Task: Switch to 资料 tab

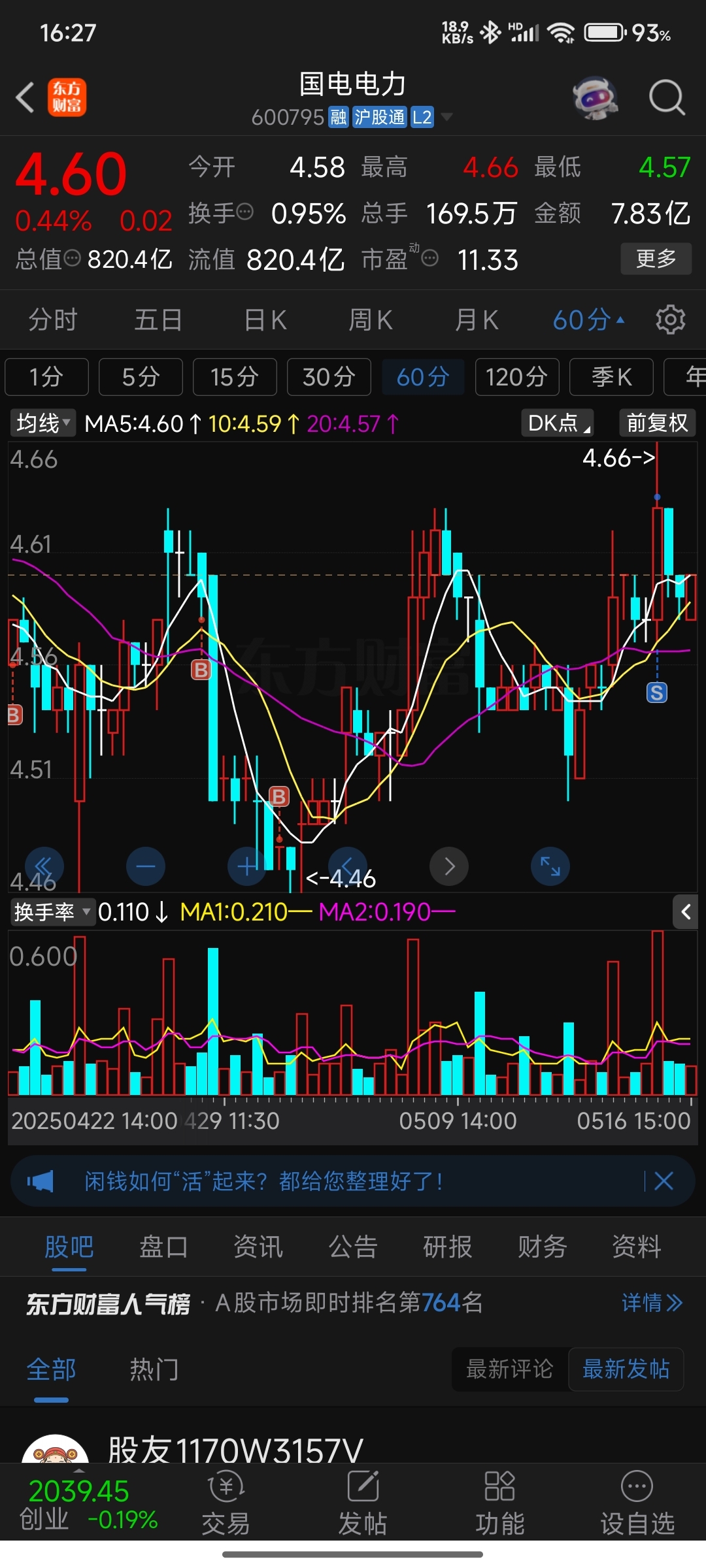Action: coord(637,1247)
